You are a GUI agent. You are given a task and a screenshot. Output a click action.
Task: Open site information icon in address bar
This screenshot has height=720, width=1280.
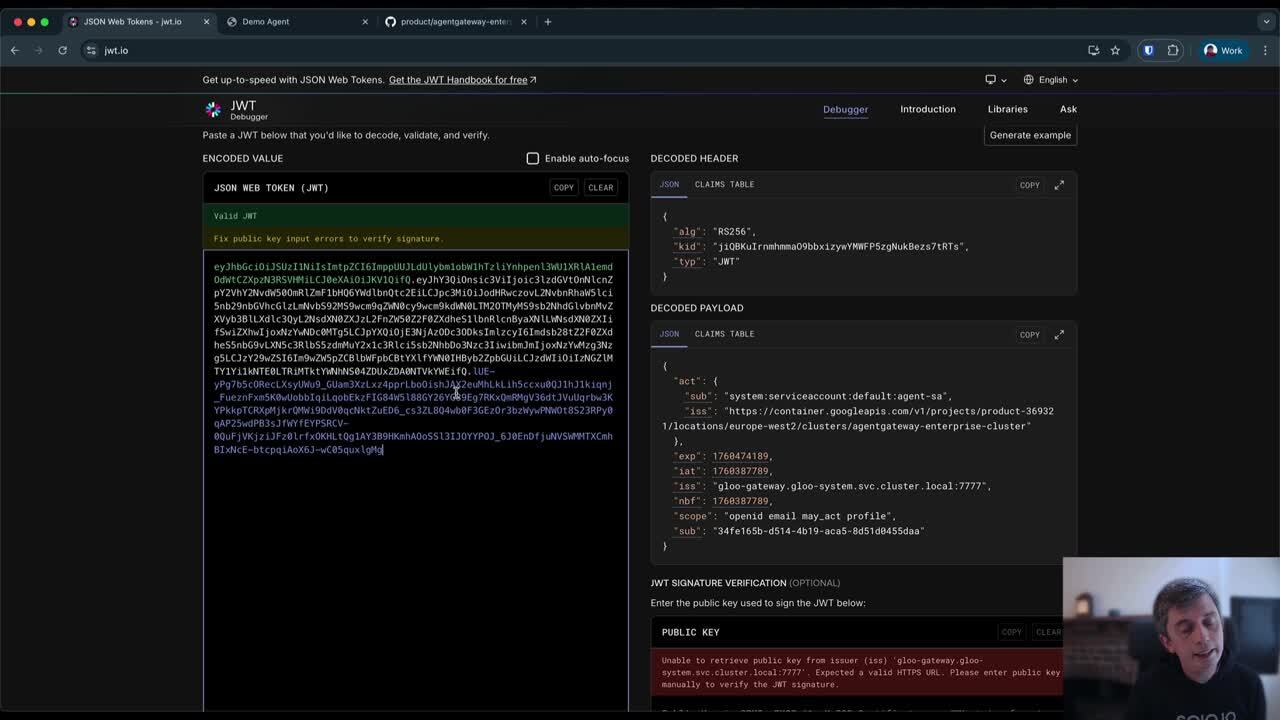tap(91, 50)
